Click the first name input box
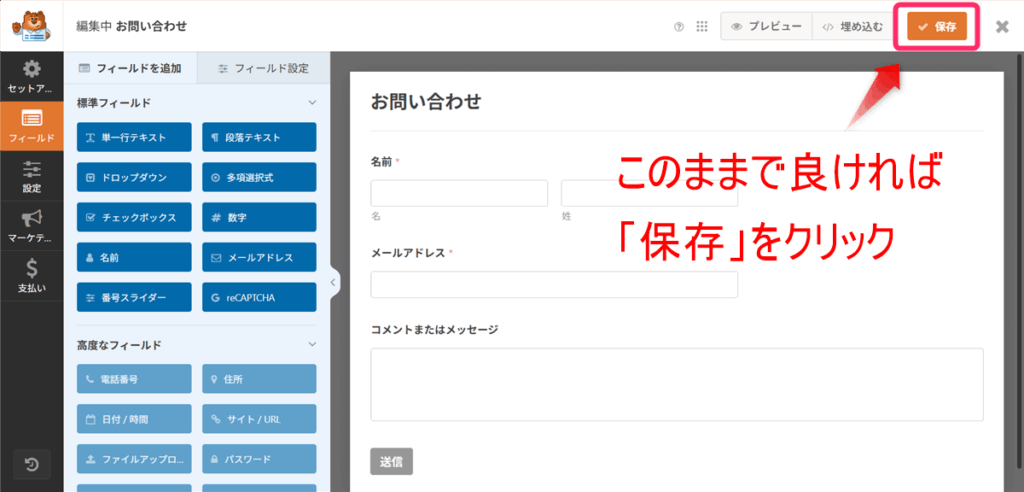The image size is (1024, 492). 459,193
